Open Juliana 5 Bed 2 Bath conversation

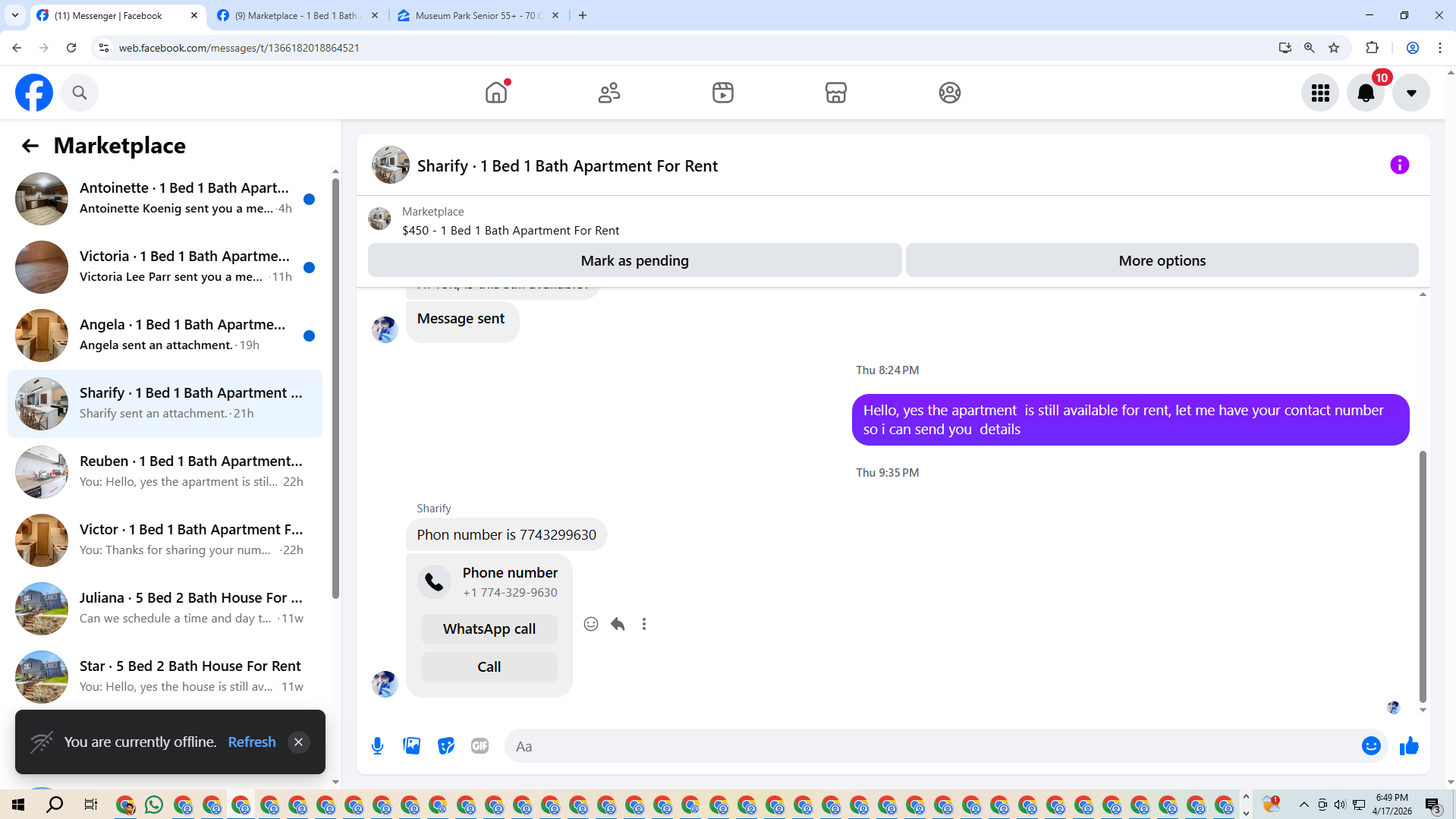tap(165, 609)
